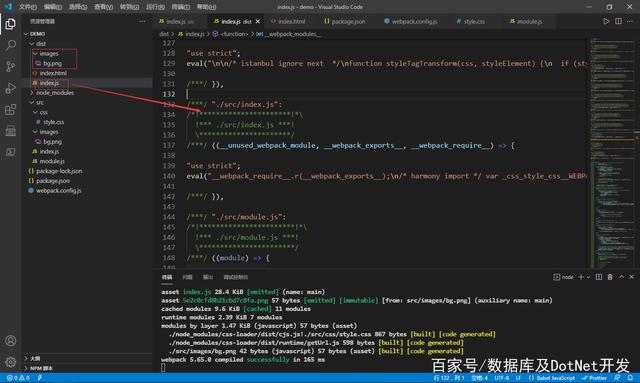Open the Extensions view

click(11, 109)
